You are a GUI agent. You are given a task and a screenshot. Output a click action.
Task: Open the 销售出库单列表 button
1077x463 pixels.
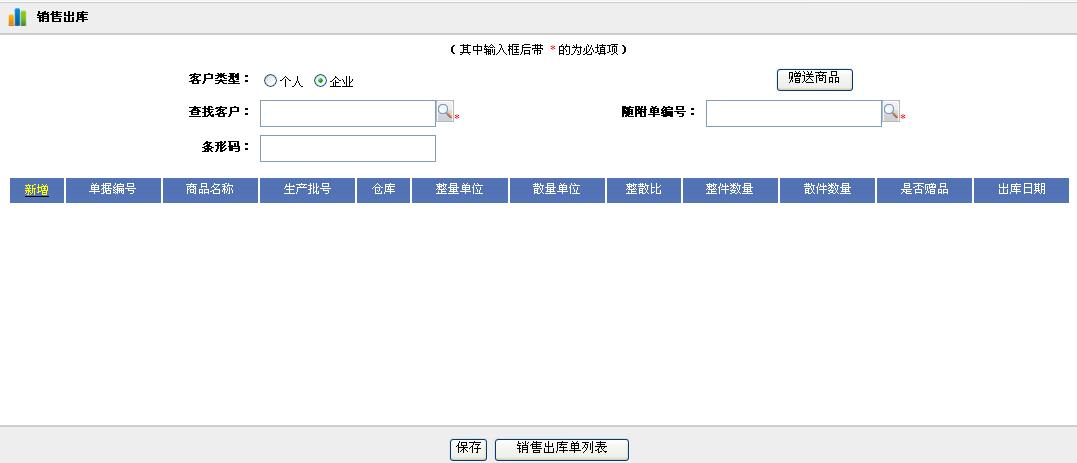(562, 449)
